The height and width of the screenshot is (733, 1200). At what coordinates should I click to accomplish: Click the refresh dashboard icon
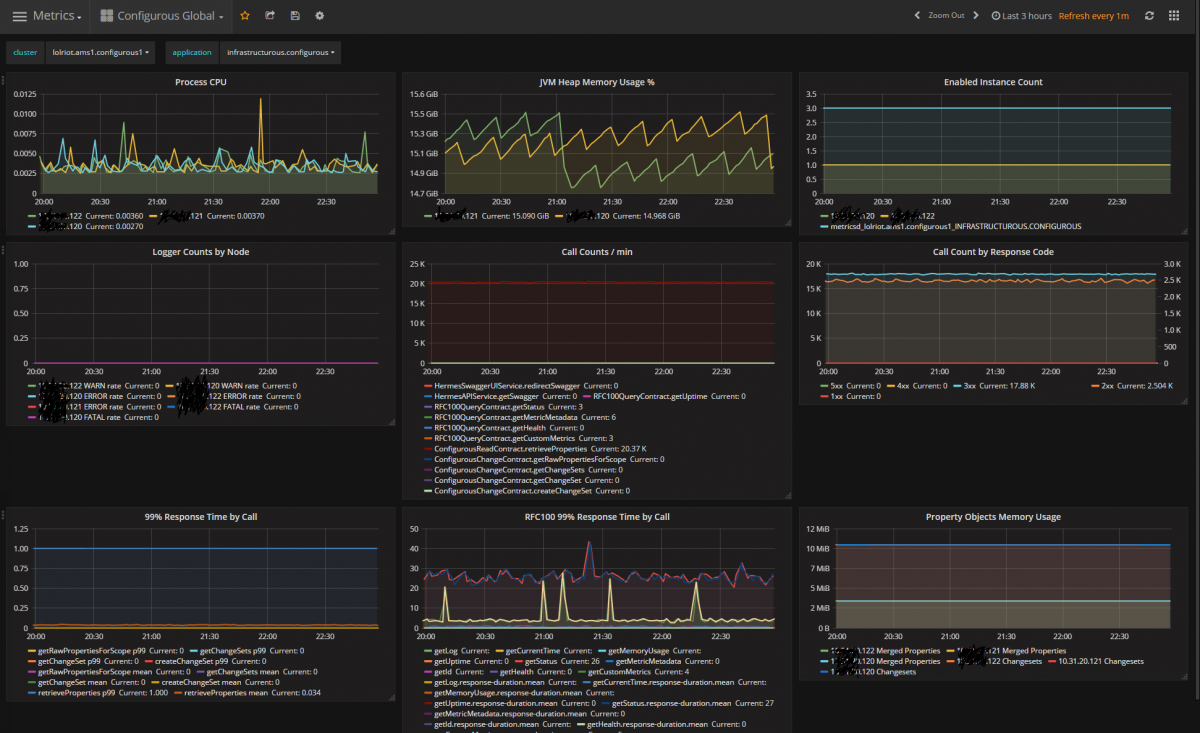[1149, 16]
